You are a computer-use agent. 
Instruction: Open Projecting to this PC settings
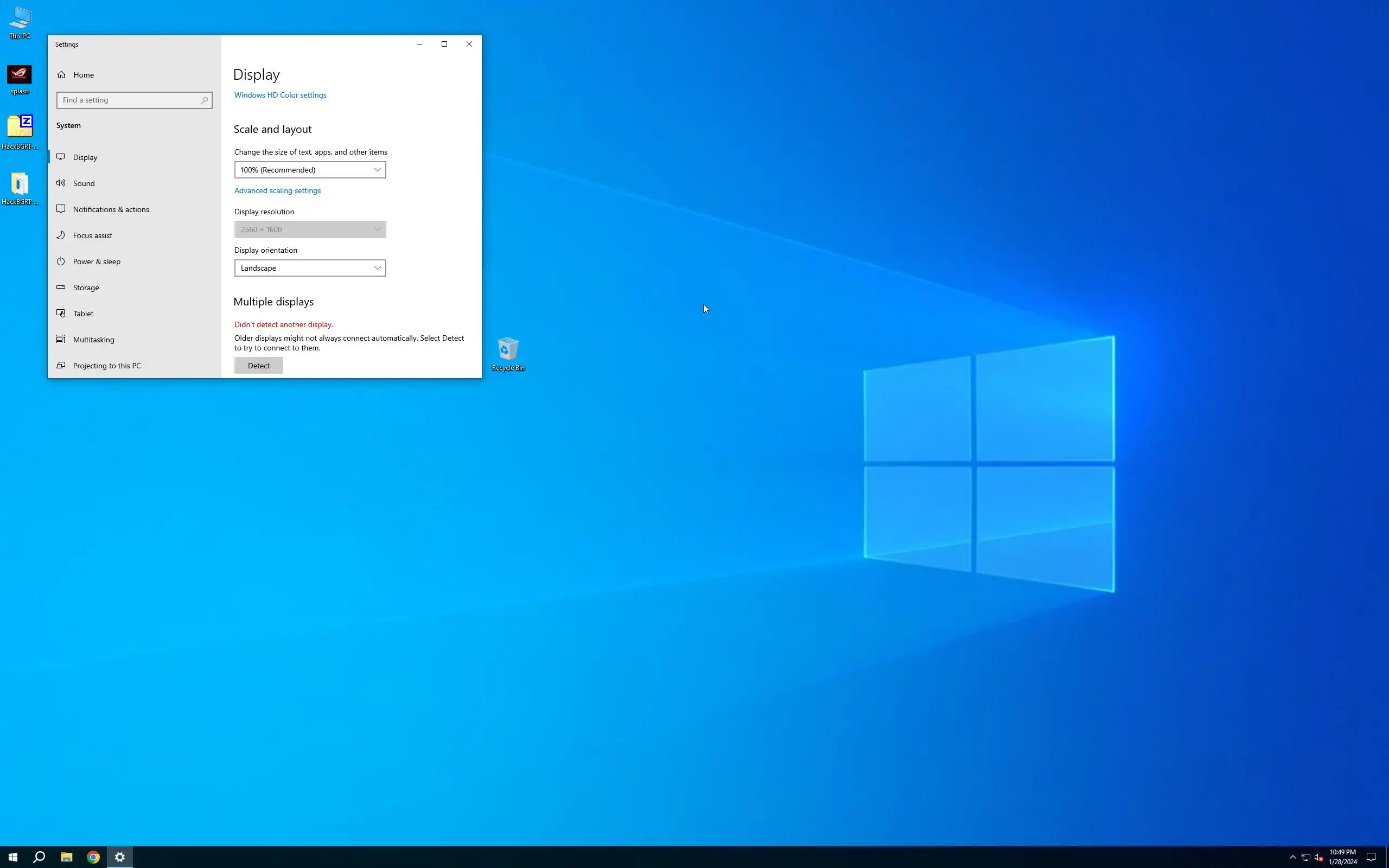107,366
